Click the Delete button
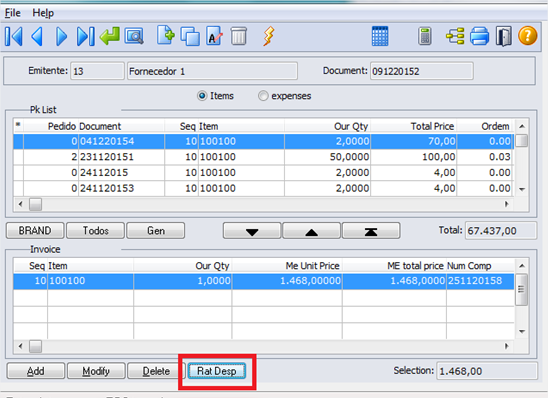The height and width of the screenshot is (398, 548). (x=156, y=371)
